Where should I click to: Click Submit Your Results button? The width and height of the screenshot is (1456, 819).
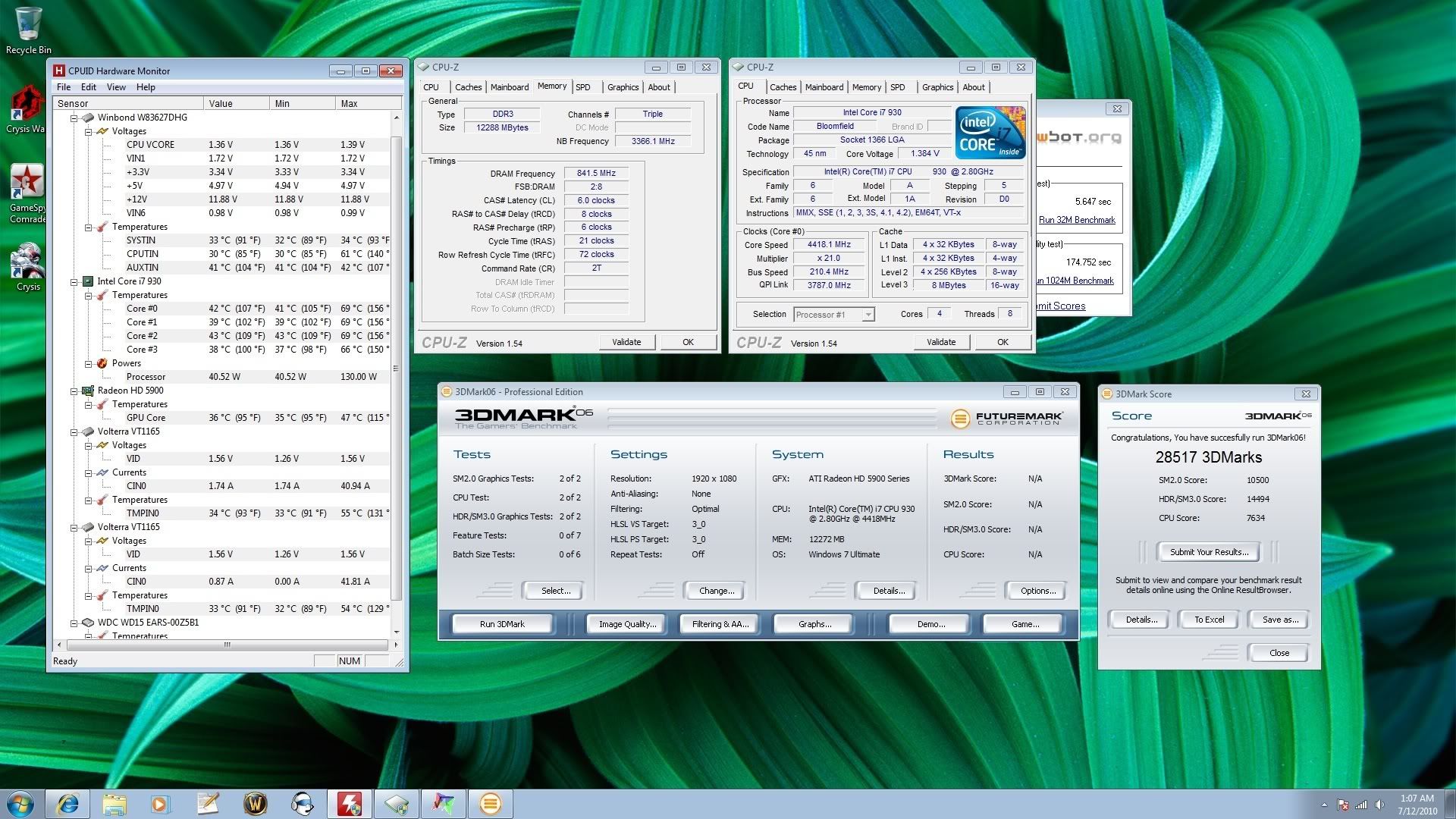pyautogui.click(x=1209, y=552)
